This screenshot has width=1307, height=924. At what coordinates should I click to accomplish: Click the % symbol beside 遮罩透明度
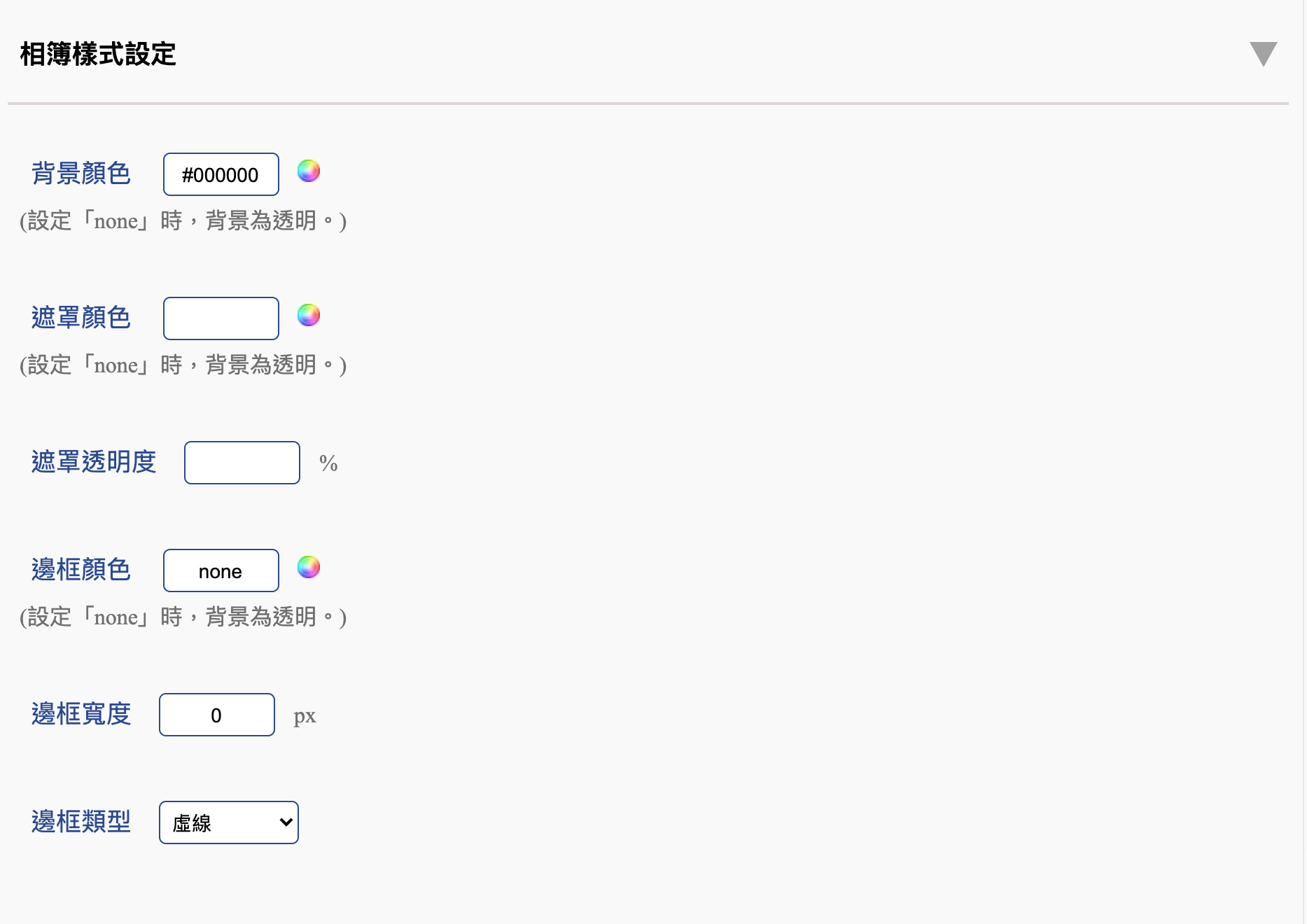click(328, 463)
